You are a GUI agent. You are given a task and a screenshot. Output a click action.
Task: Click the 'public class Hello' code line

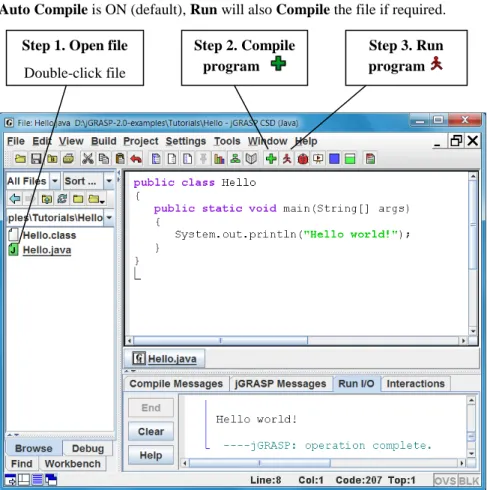(x=195, y=183)
